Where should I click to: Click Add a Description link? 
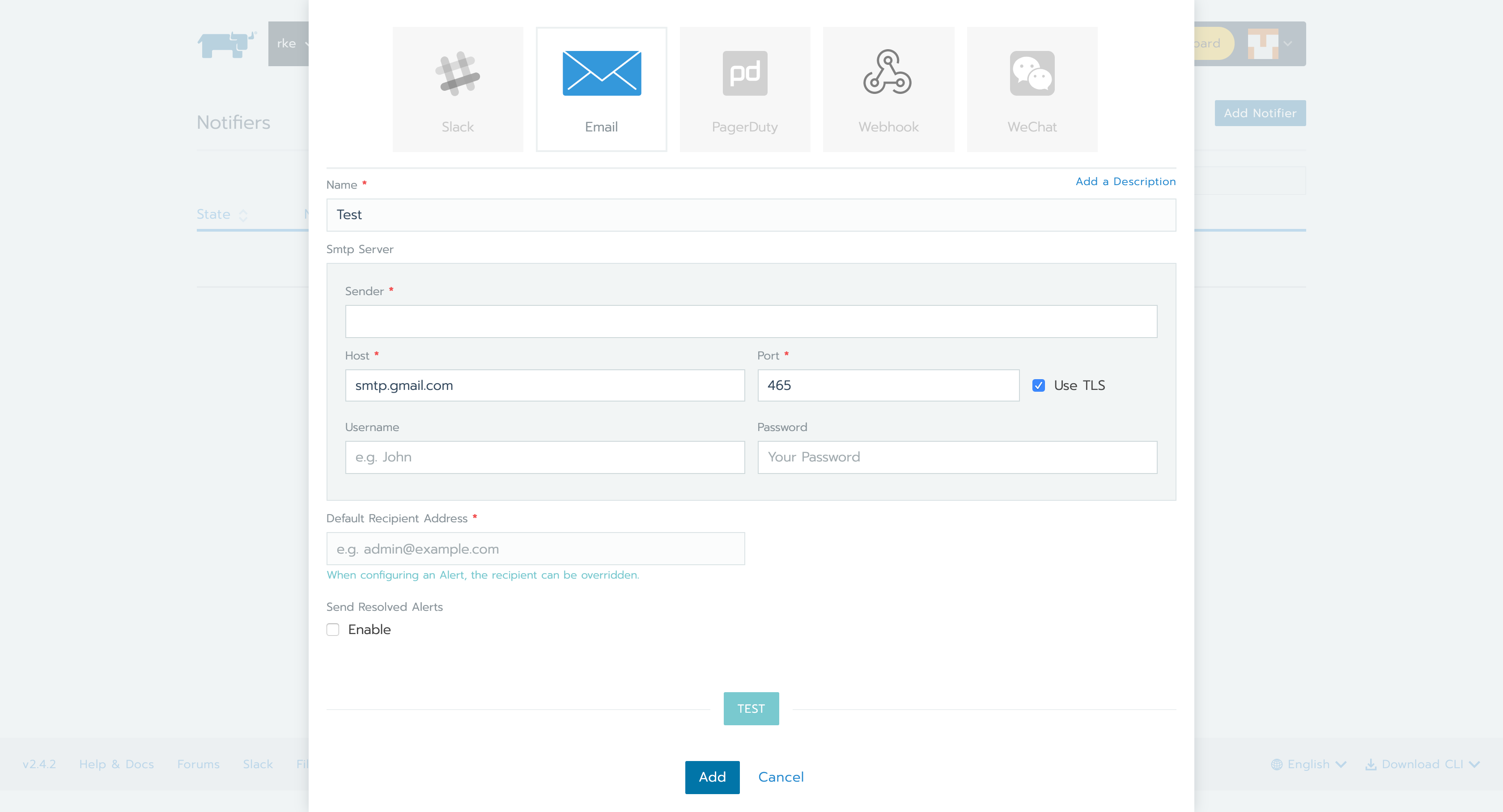click(1125, 182)
